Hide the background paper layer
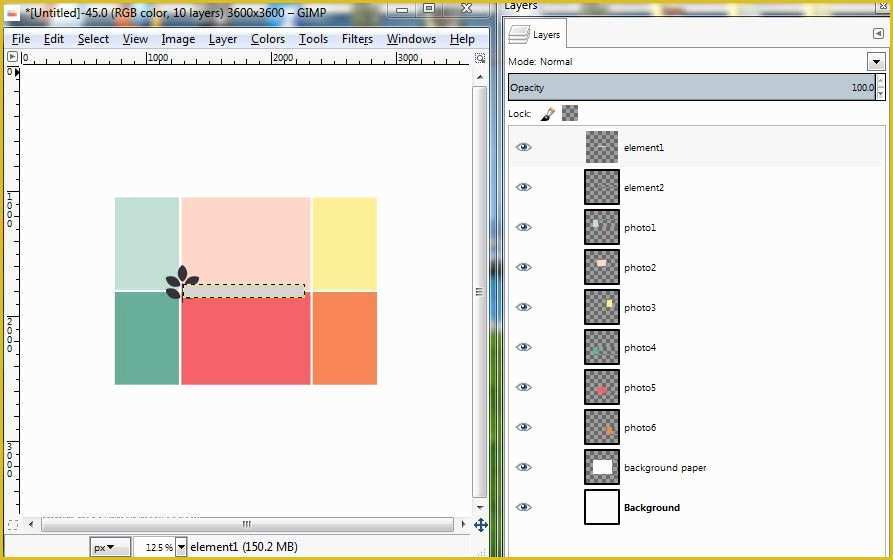This screenshot has width=893, height=560. [x=523, y=467]
